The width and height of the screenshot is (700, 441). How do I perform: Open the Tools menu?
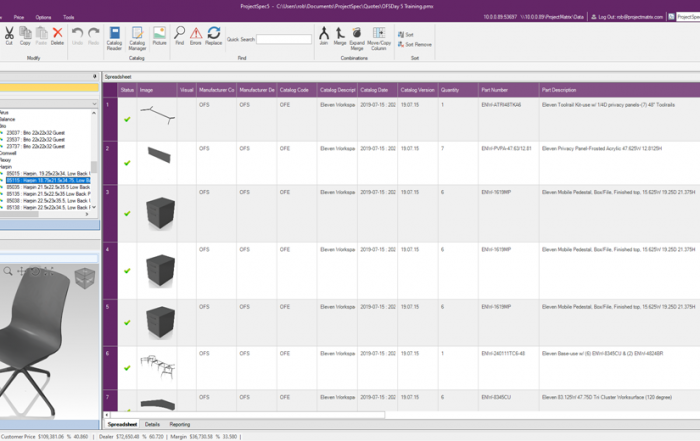pyautogui.click(x=68, y=17)
